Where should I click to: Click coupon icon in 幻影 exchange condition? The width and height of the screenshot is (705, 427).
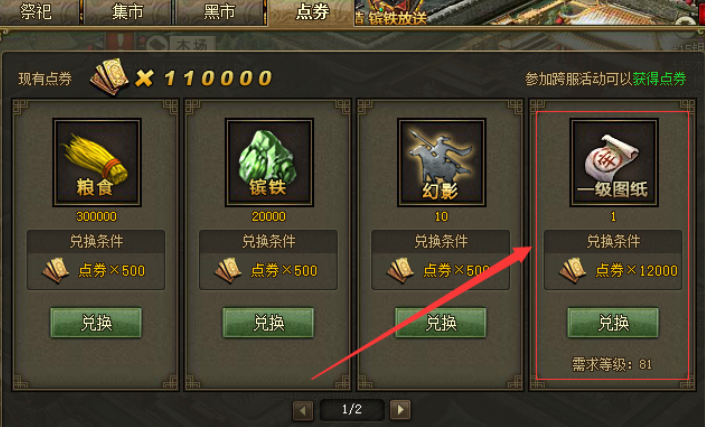401,270
